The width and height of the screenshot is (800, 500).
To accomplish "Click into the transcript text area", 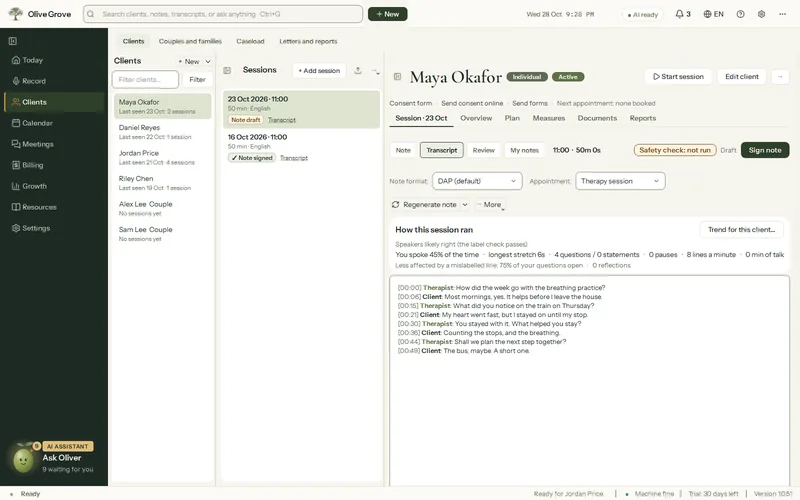I will point(589,380).
